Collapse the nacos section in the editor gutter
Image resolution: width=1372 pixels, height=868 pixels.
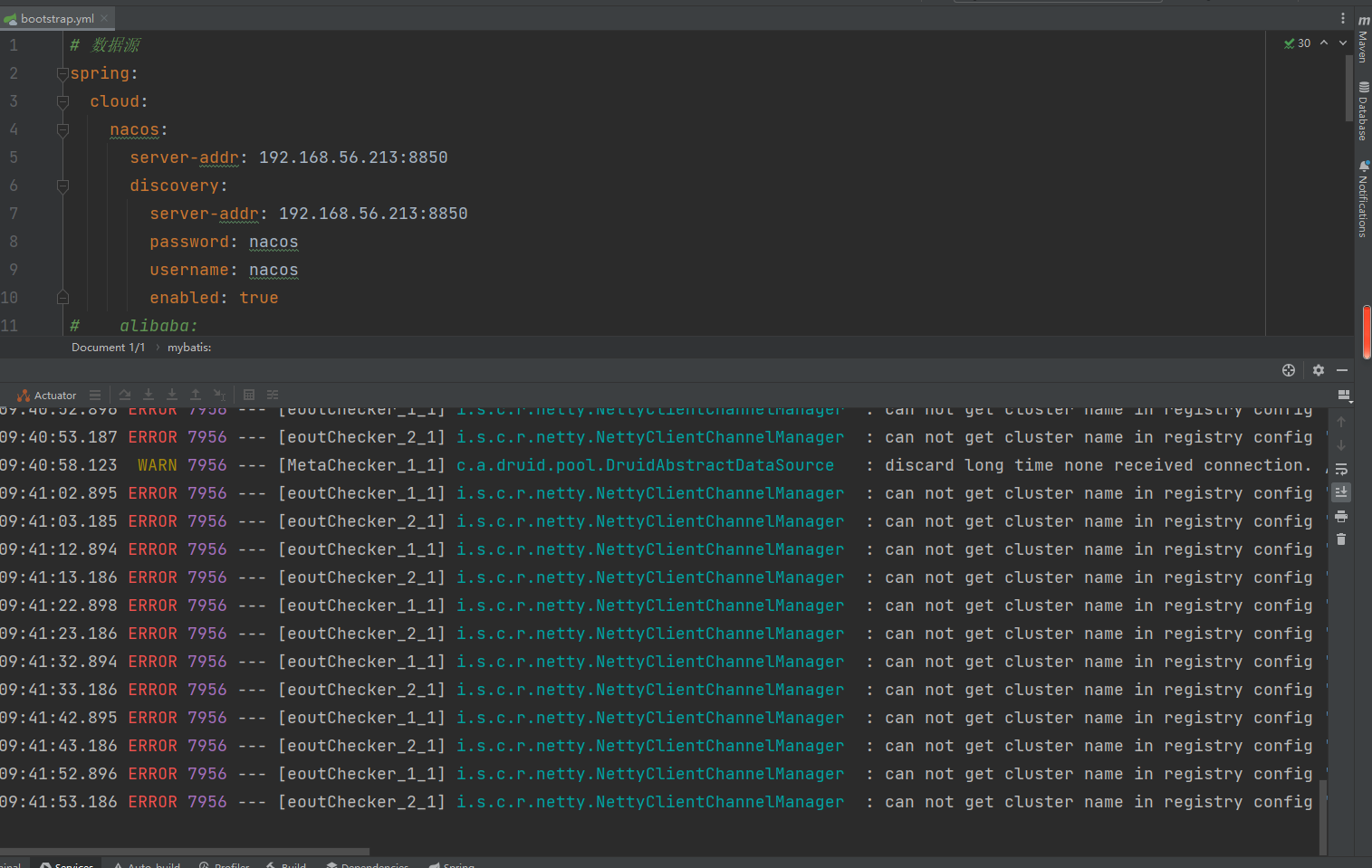point(62,129)
